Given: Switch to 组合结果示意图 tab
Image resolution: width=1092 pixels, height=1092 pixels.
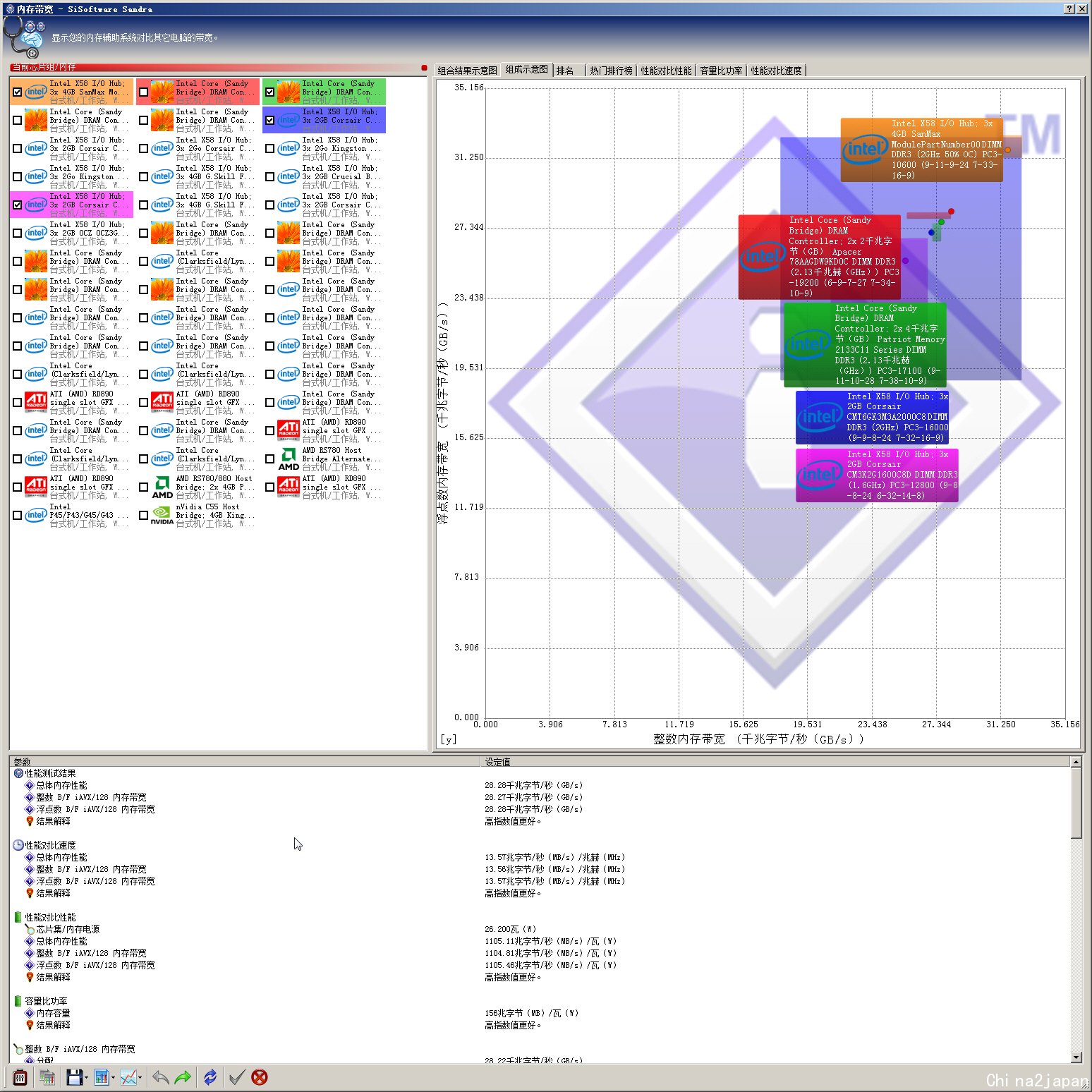Looking at the screenshot, I should tap(467, 71).
